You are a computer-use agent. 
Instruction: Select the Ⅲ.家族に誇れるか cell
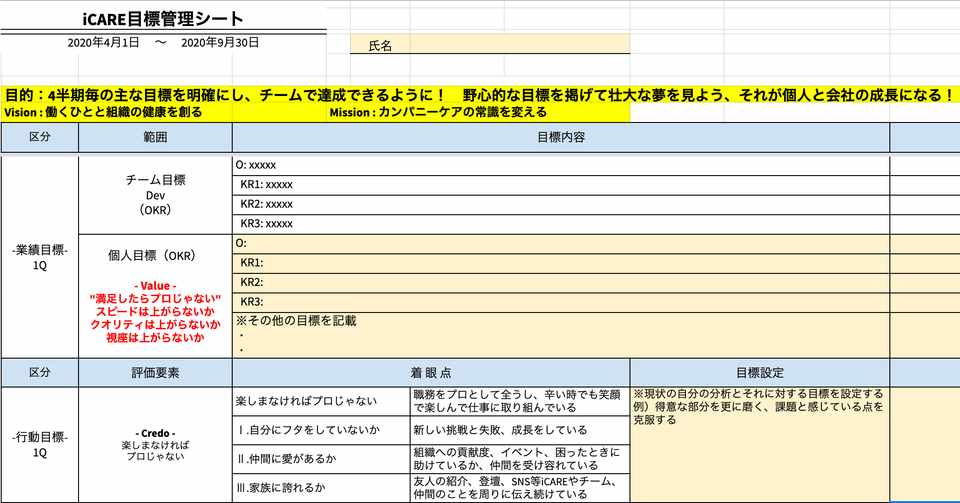pyautogui.click(x=321, y=488)
